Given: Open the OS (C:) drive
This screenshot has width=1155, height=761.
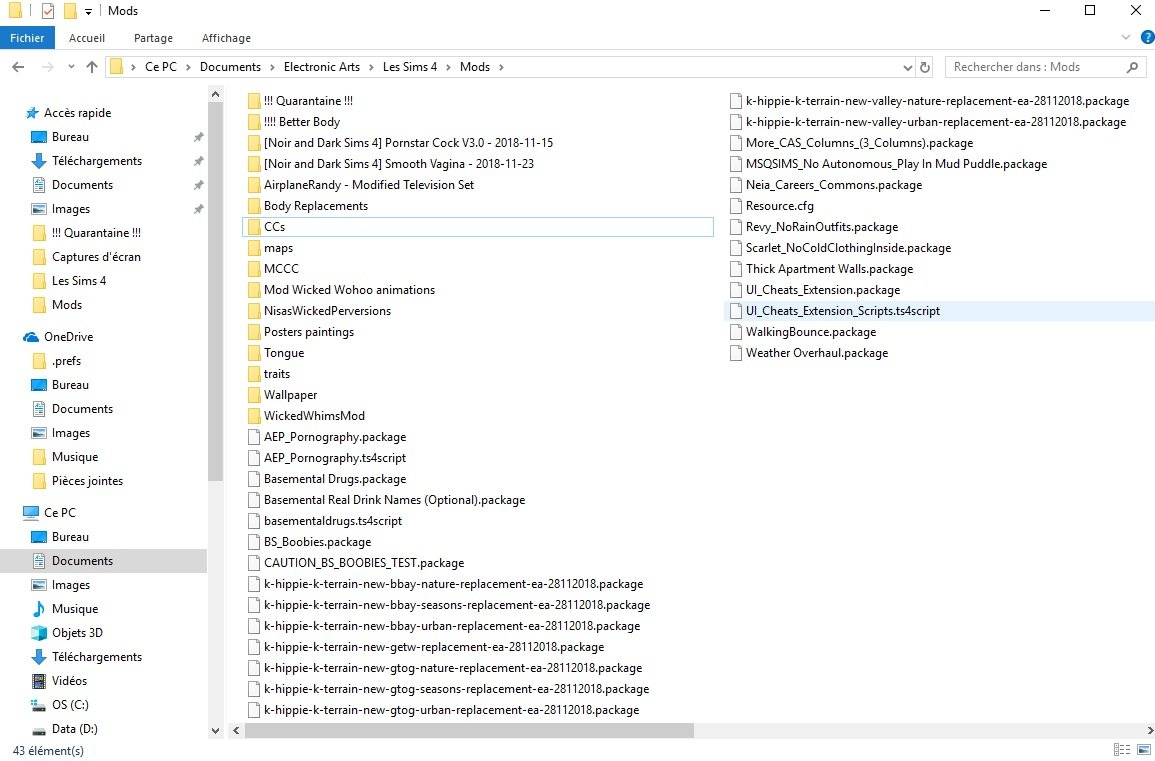Looking at the screenshot, I should (x=70, y=705).
